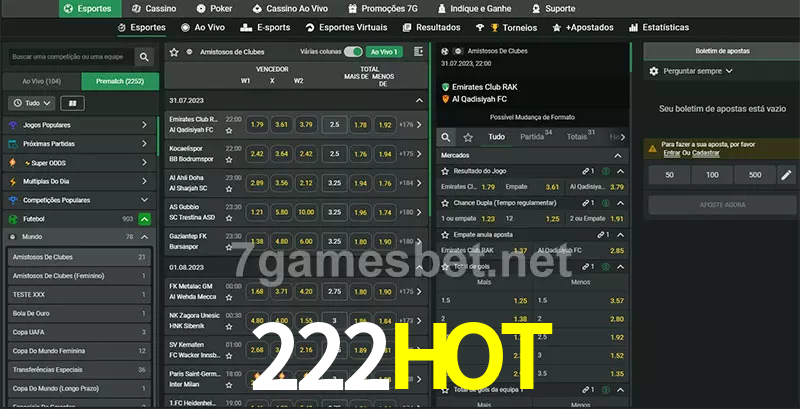Image resolution: width=800 pixels, height=409 pixels.
Task: Expand Jogos Populares arrow
Action: coord(144,125)
